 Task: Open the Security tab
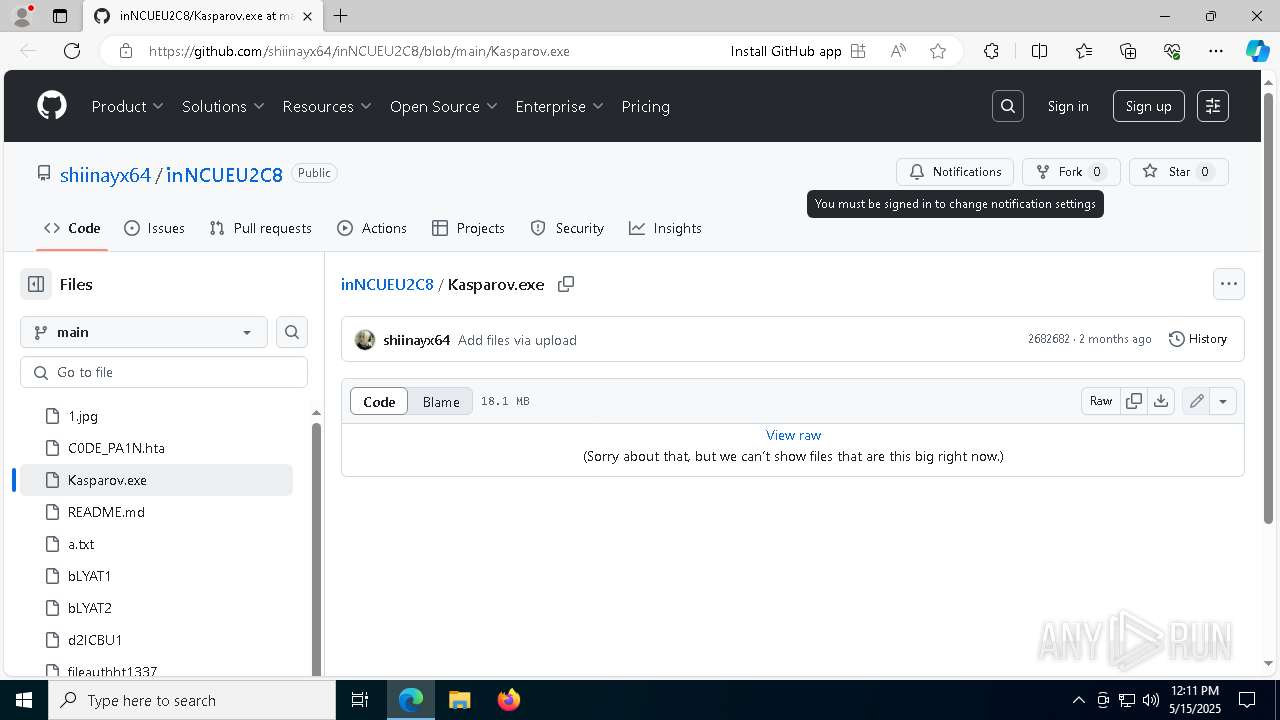[x=567, y=228]
